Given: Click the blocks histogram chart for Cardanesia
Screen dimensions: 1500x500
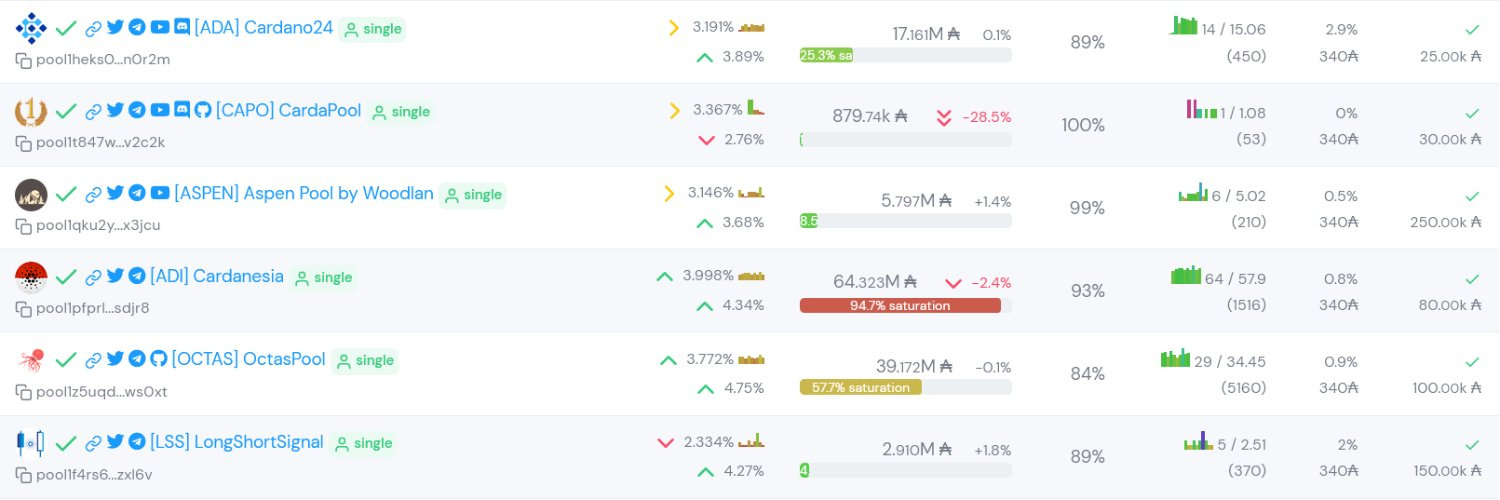Looking at the screenshot, I should coord(1185,275).
